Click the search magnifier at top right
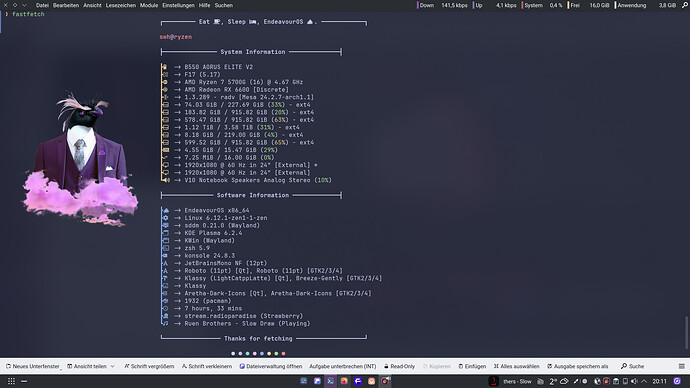Image resolution: width=690 pixels, height=388 pixels. (685, 5)
